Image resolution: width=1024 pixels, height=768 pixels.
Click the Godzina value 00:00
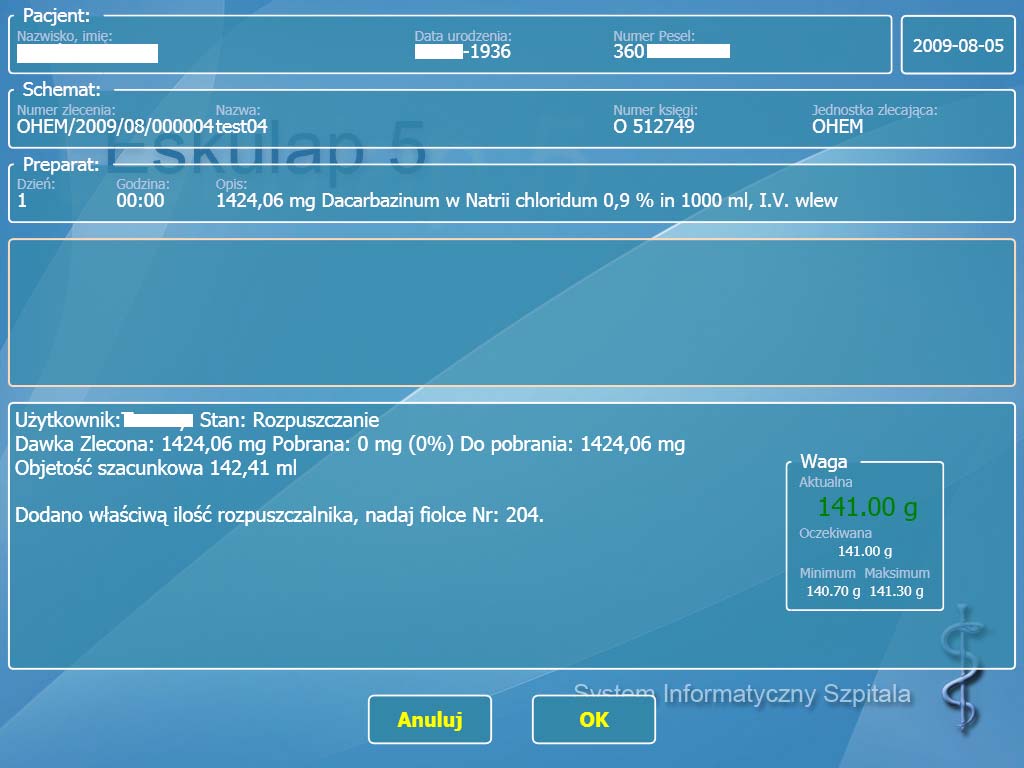tap(140, 200)
